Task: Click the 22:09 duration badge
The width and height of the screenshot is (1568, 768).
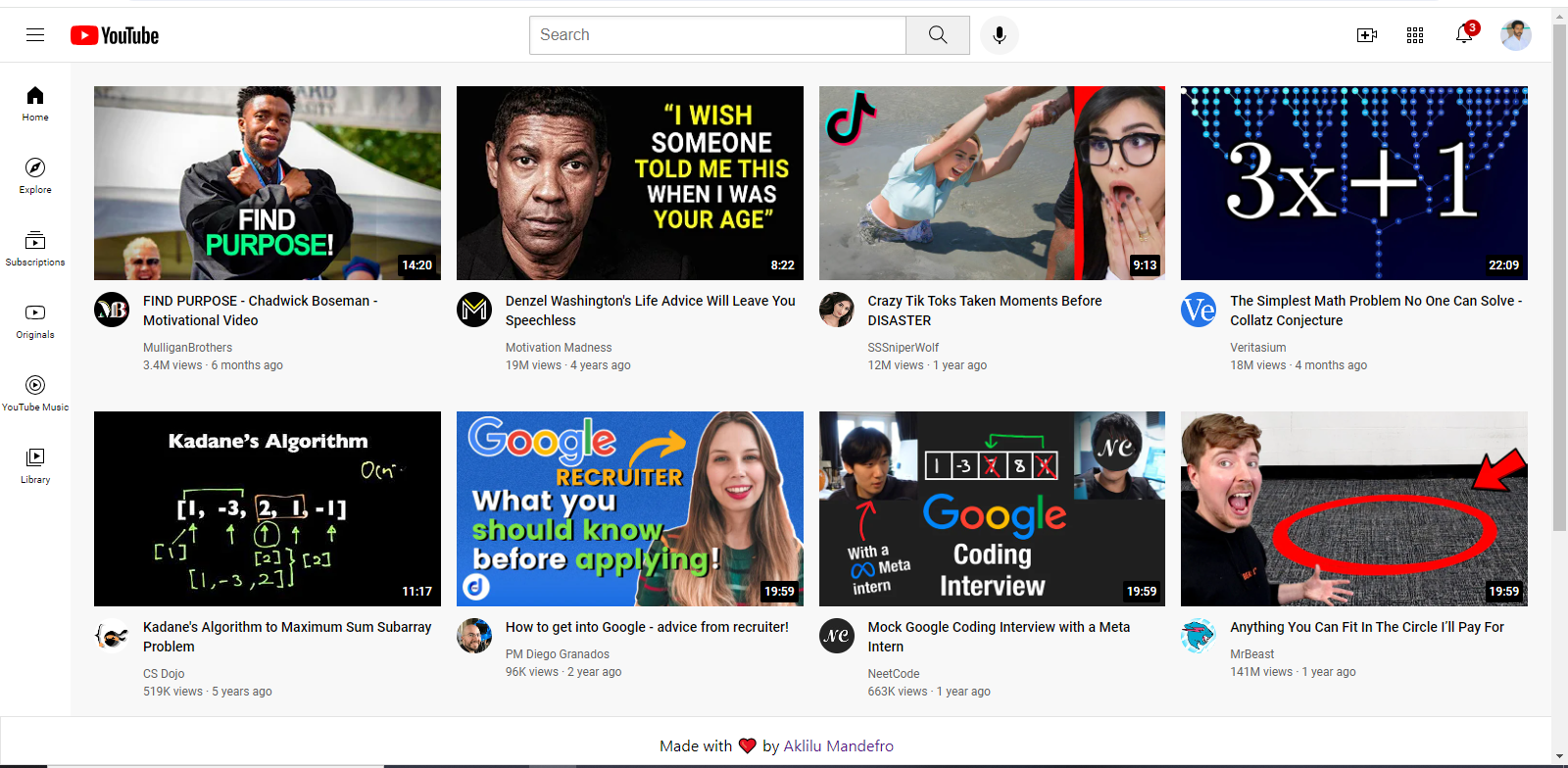Action: (1504, 265)
